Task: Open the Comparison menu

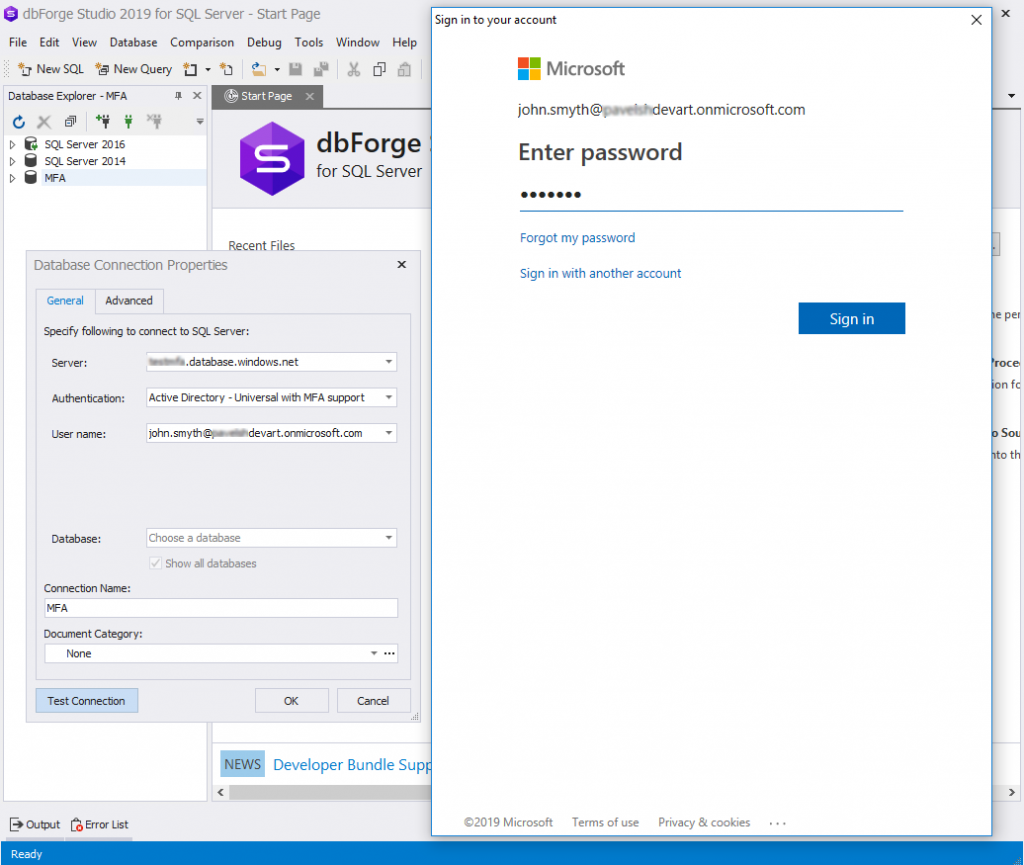Action: tap(202, 42)
